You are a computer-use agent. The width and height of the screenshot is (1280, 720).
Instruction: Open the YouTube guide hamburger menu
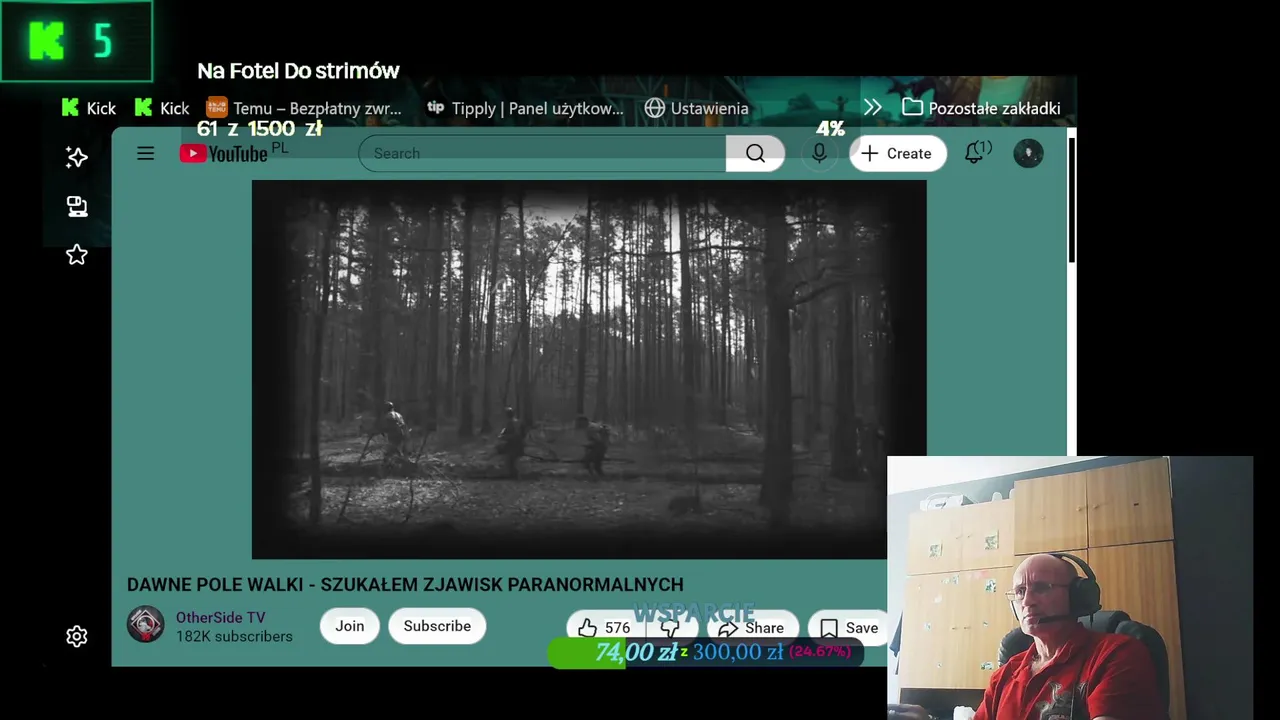point(146,153)
